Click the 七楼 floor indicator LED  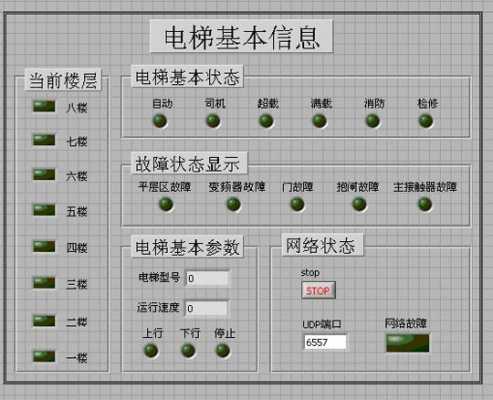point(44,140)
